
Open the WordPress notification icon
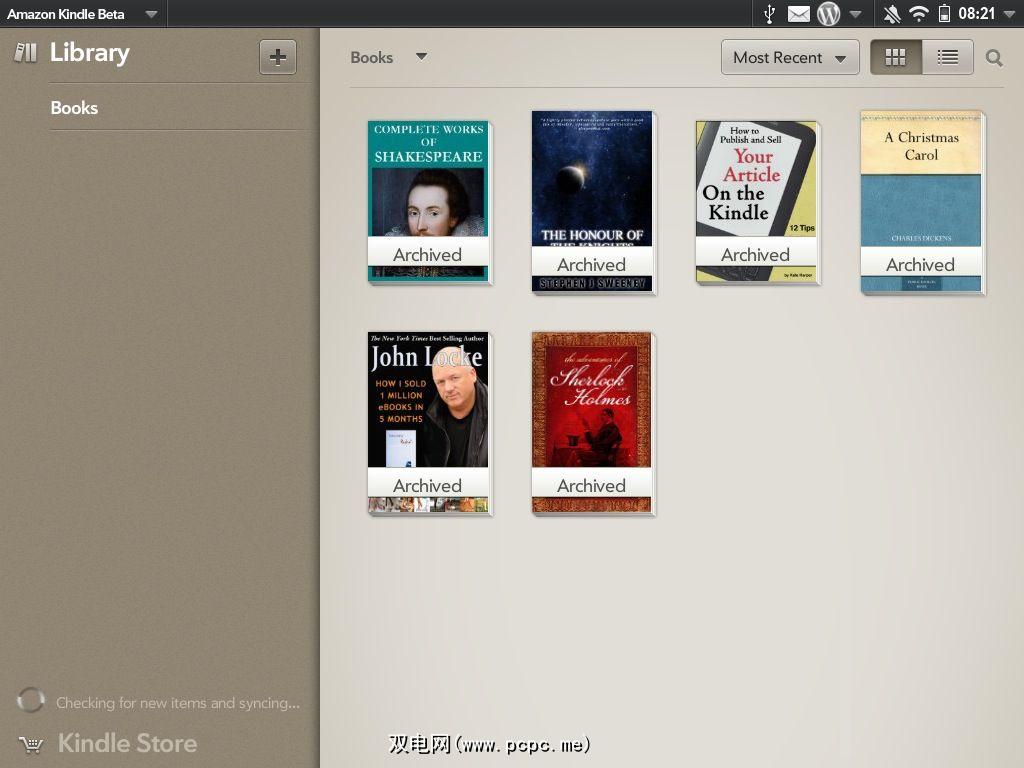pos(828,14)
